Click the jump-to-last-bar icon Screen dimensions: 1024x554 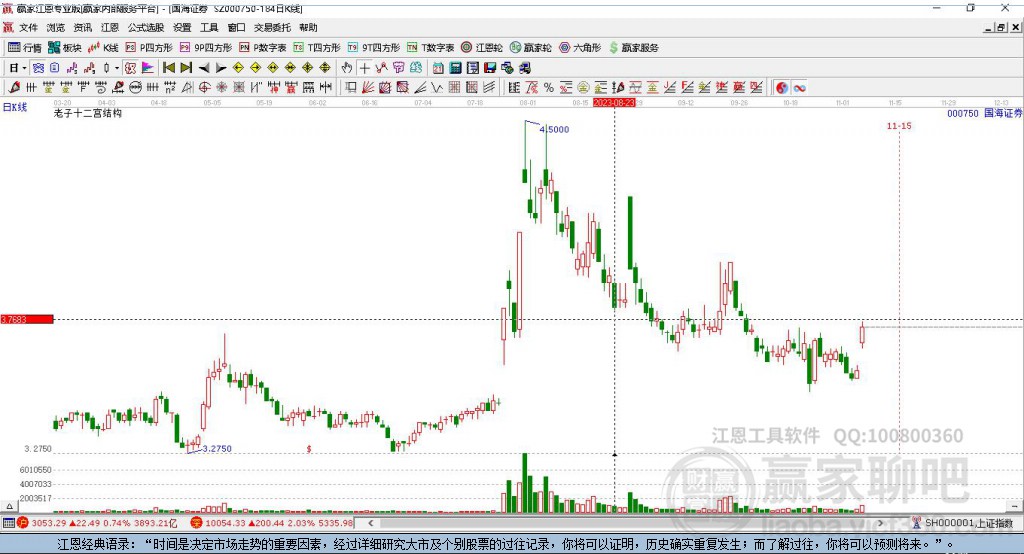pos(186,68)
